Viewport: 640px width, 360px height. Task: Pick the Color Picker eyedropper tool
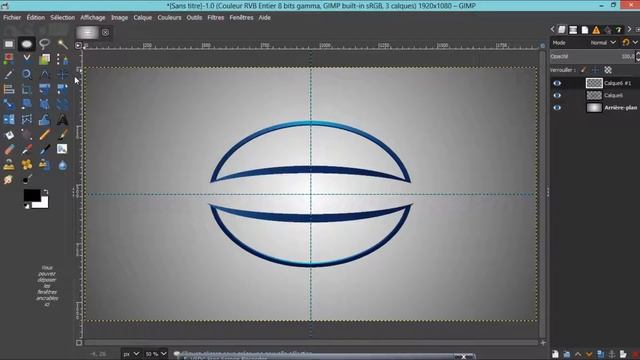(9, 74)
